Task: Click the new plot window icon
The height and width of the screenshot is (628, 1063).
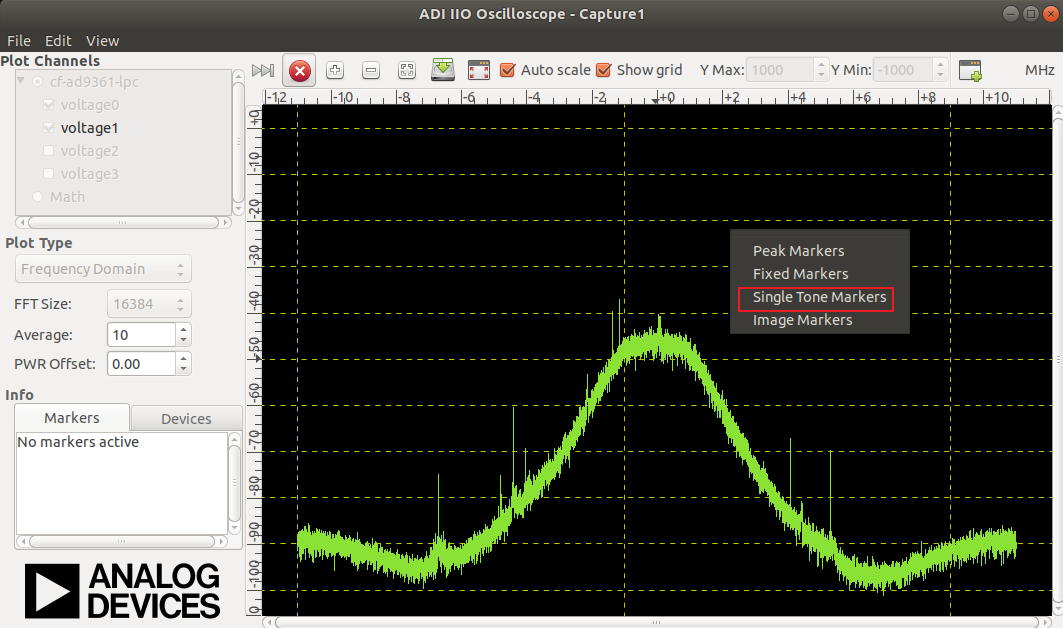Action: [x=970, y=70]
